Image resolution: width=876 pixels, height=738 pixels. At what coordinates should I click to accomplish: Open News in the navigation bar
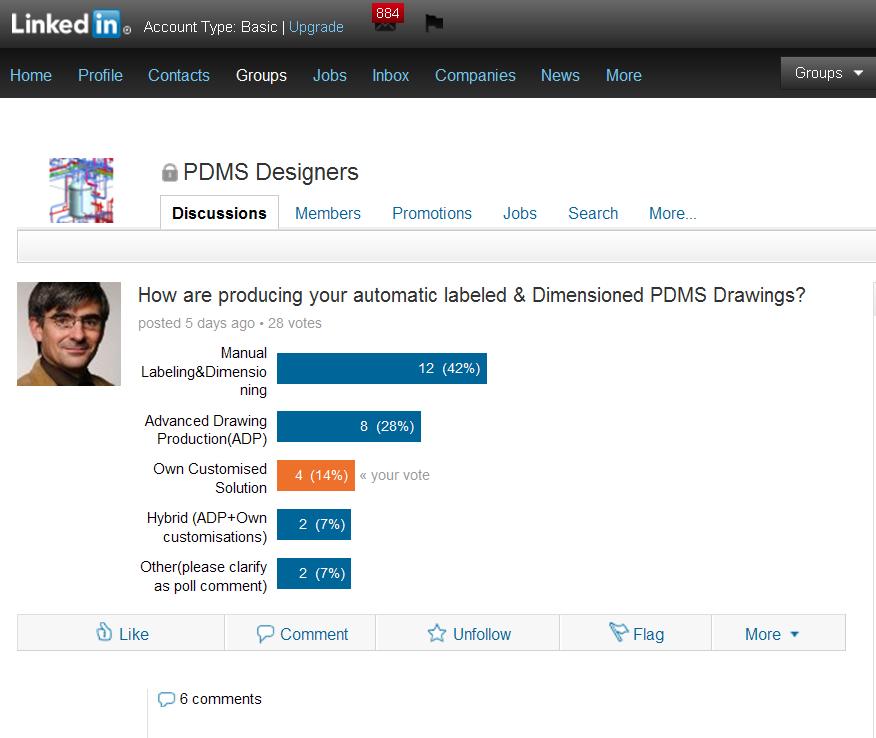point(560,75)
